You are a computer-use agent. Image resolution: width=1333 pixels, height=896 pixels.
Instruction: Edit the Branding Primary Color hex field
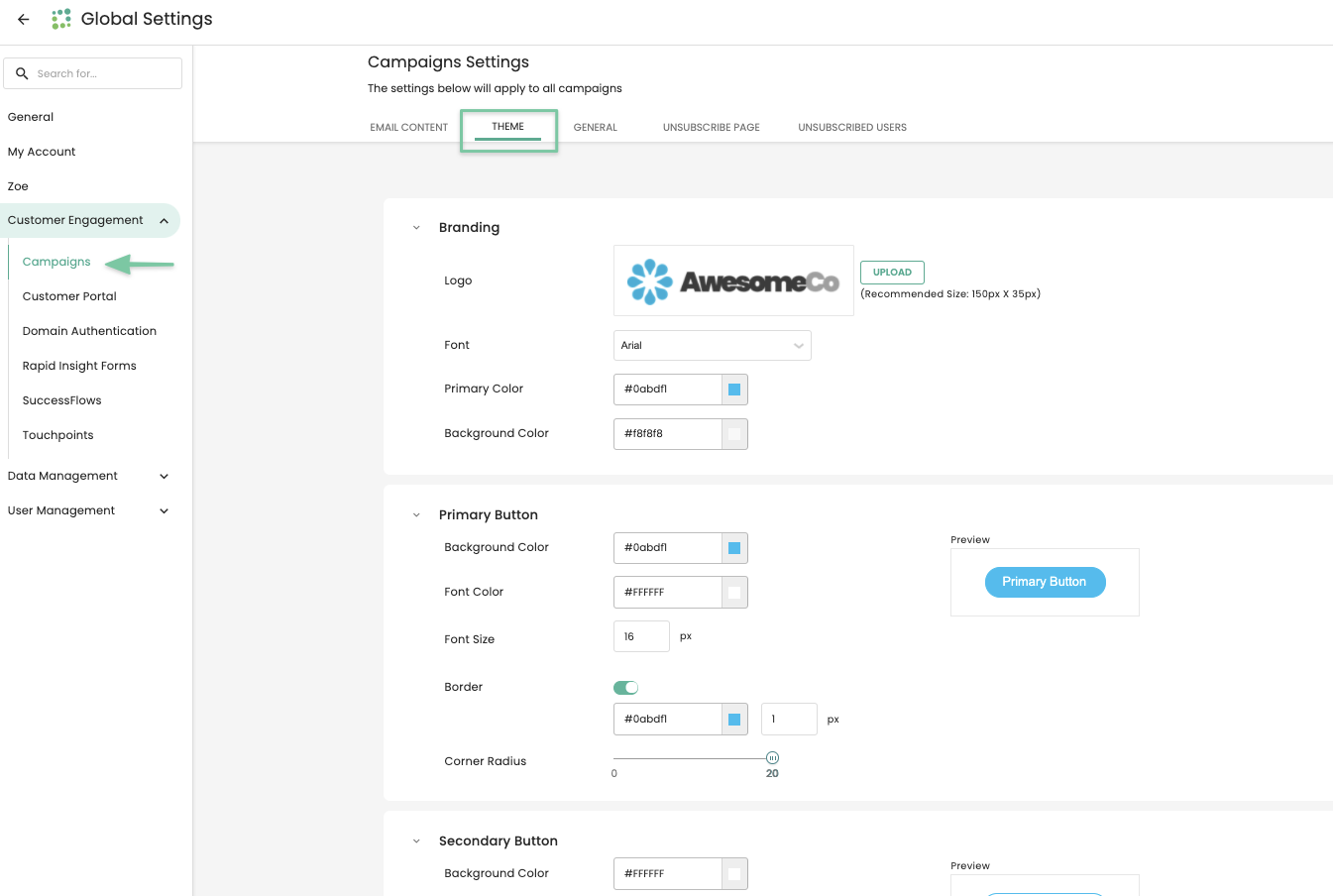tap(667, 390)
